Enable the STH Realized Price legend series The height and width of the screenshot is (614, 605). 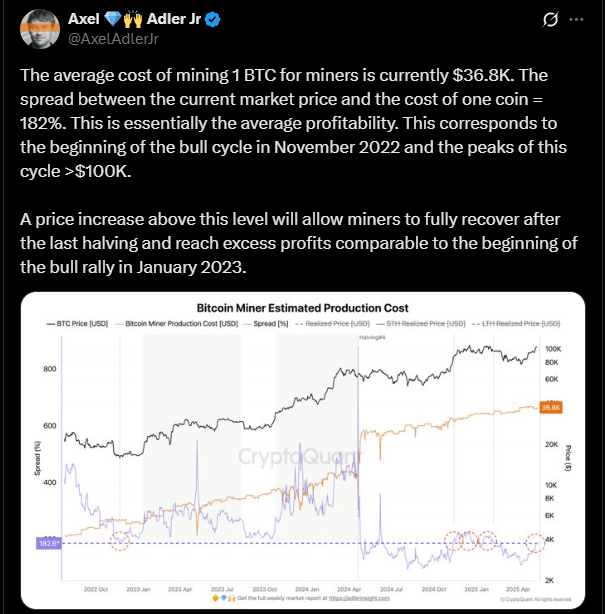point(421,324)
